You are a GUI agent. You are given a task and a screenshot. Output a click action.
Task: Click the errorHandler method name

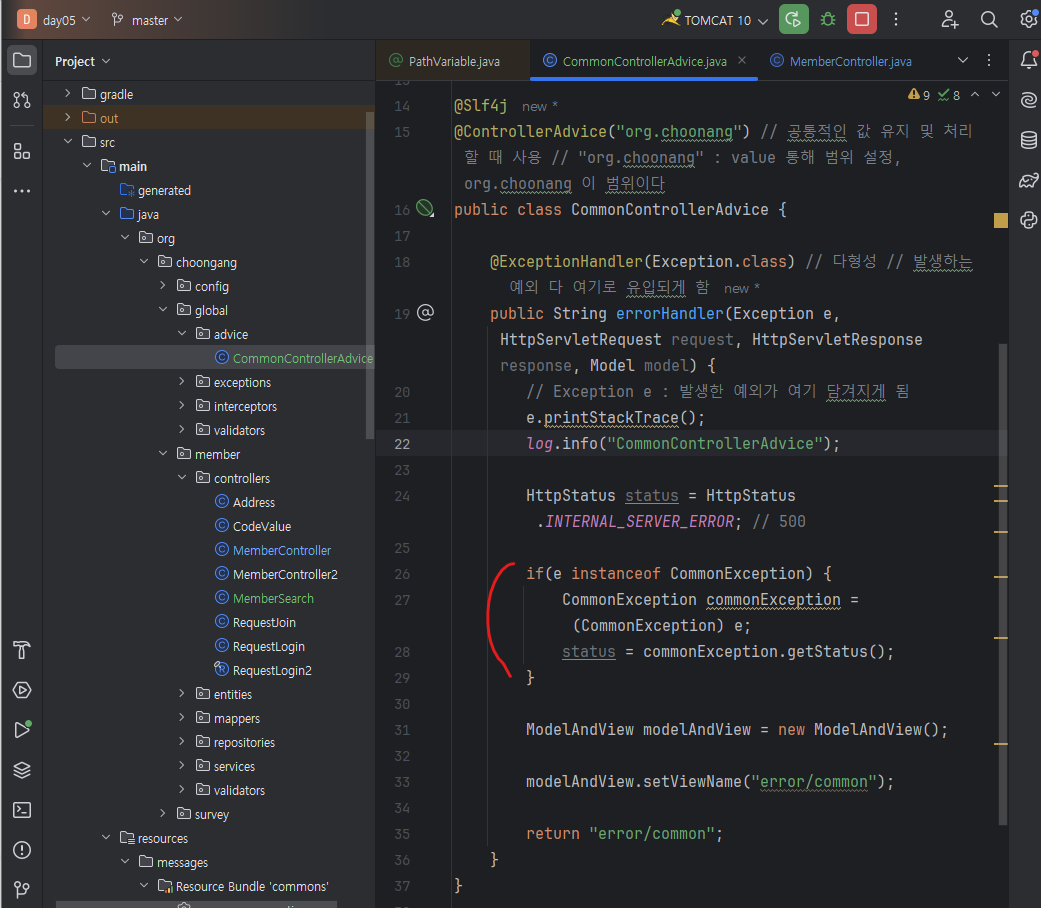coord(669,313)
